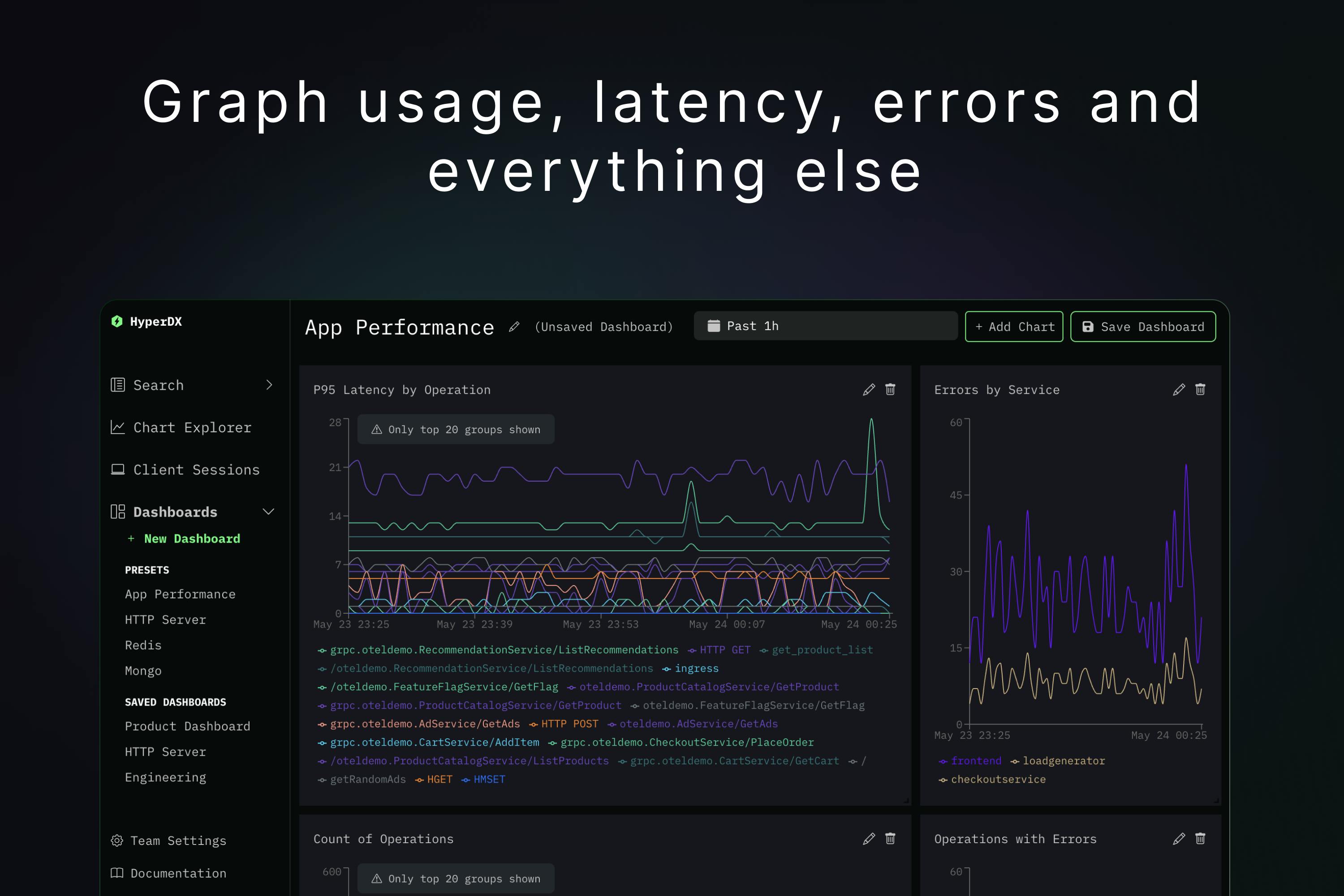
Task: Toggle HTTP POST series in latency legend
Action: coord(564,724)
